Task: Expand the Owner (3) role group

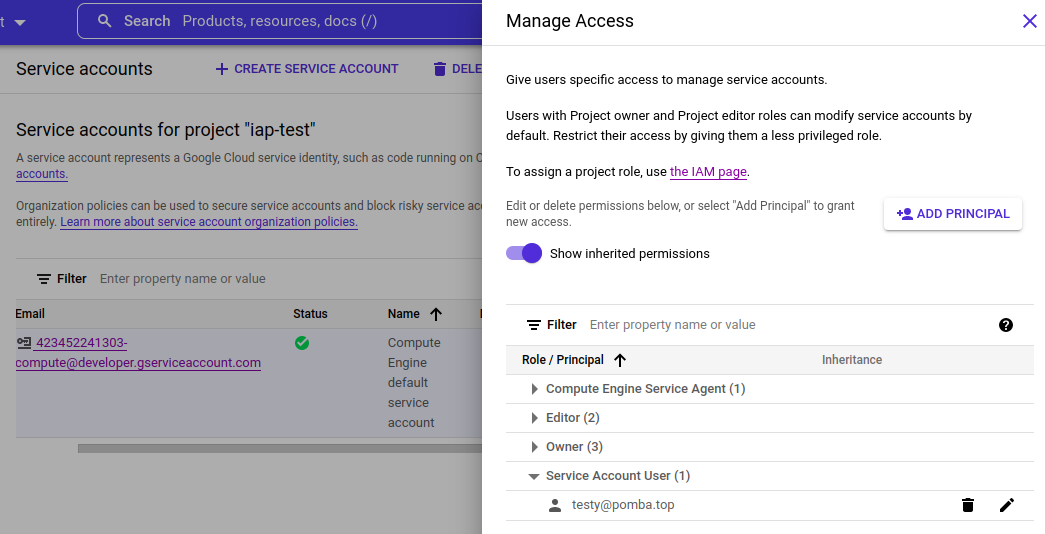Action: coord(533,447)
